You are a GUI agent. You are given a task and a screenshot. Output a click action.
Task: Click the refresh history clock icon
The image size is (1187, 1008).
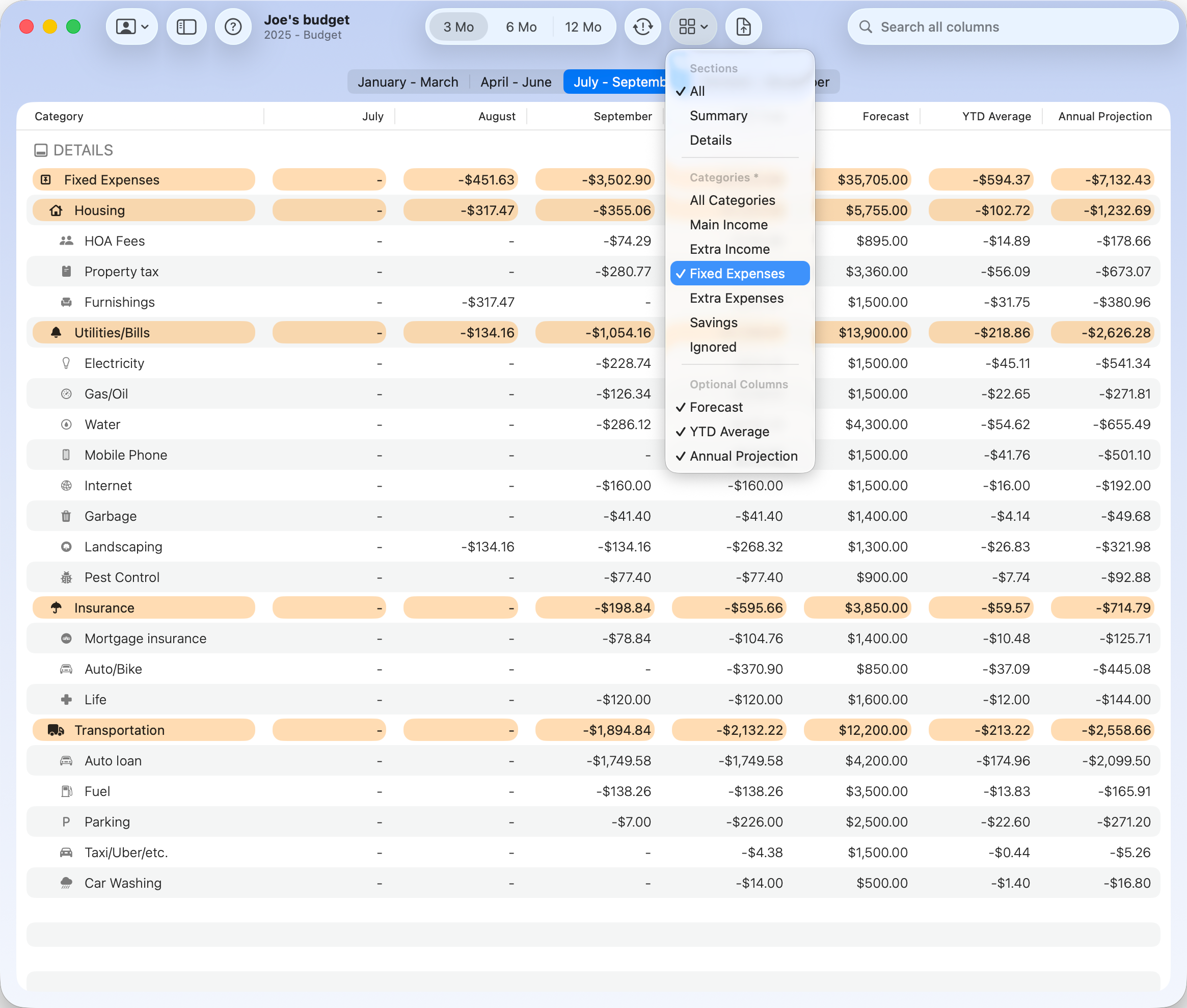pos(642,27)
